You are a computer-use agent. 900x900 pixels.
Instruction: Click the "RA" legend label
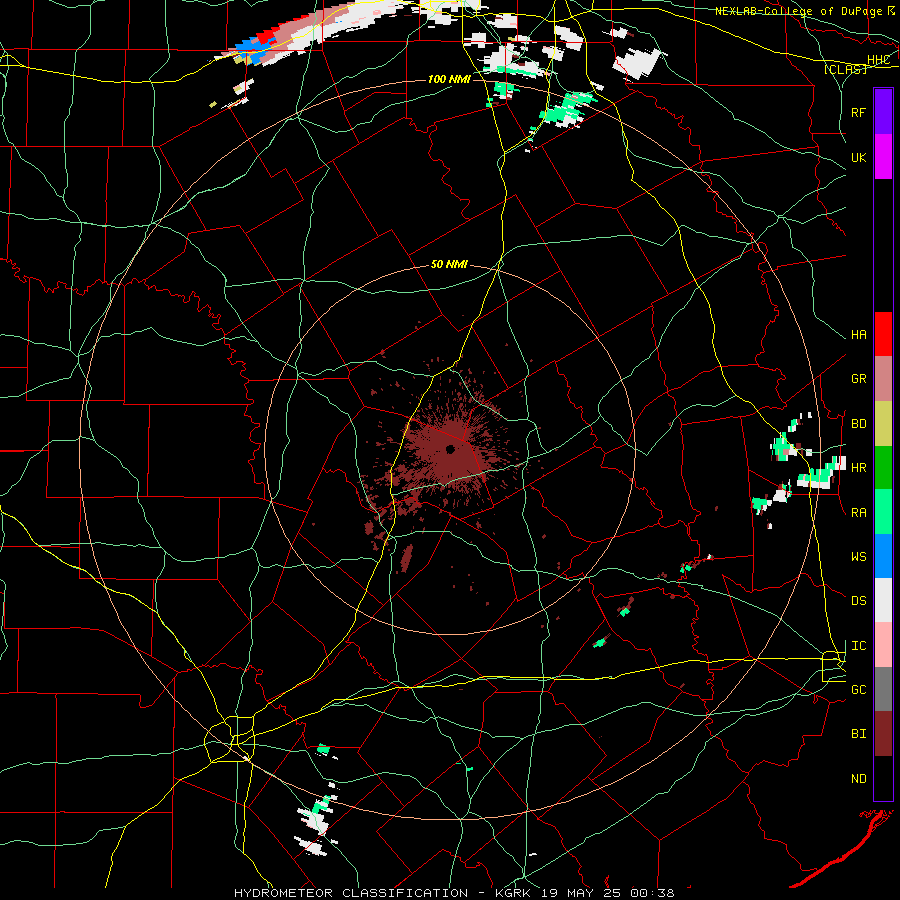[858, 513]
